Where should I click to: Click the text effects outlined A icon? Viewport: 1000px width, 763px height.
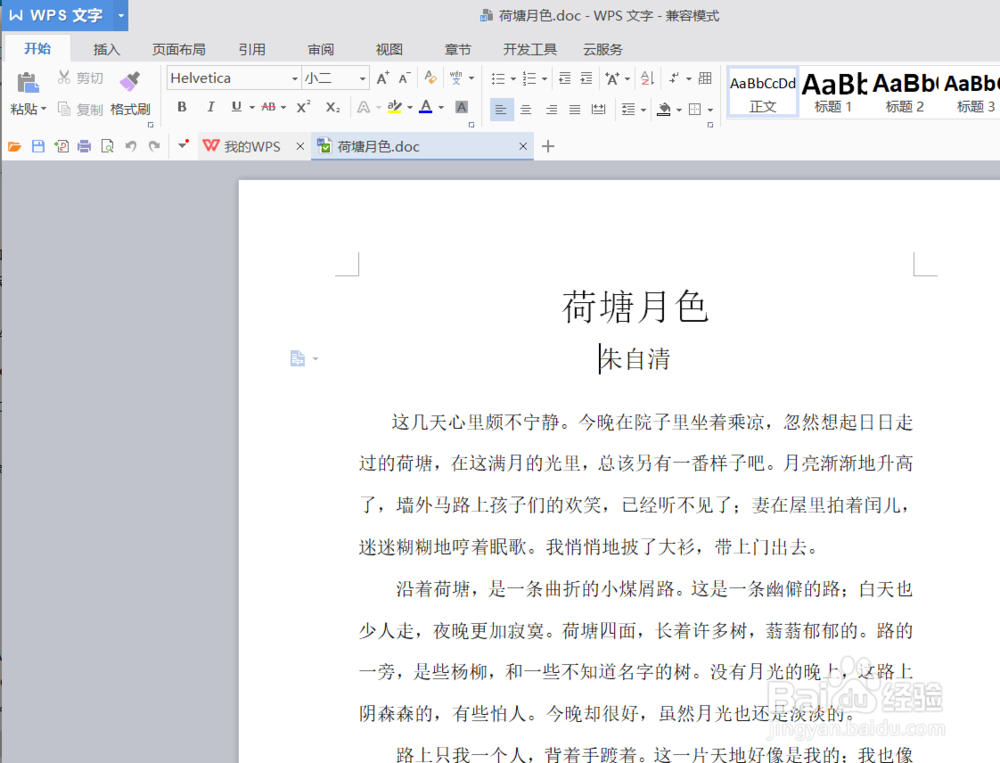(x=364, y=108)
